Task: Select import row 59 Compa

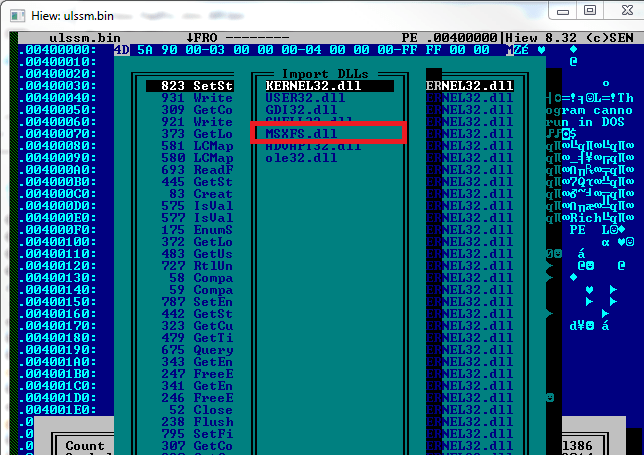Action: (x=201, y=290)
